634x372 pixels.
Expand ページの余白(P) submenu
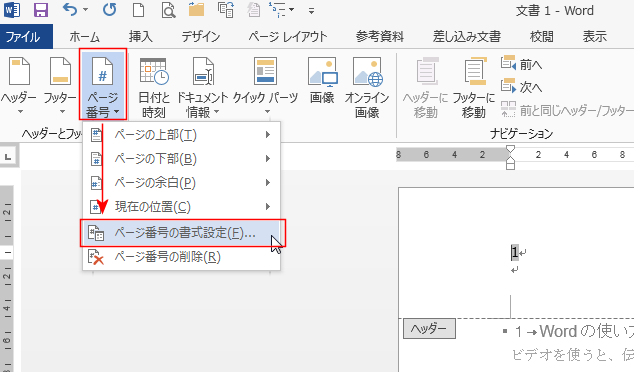point(181,183)
